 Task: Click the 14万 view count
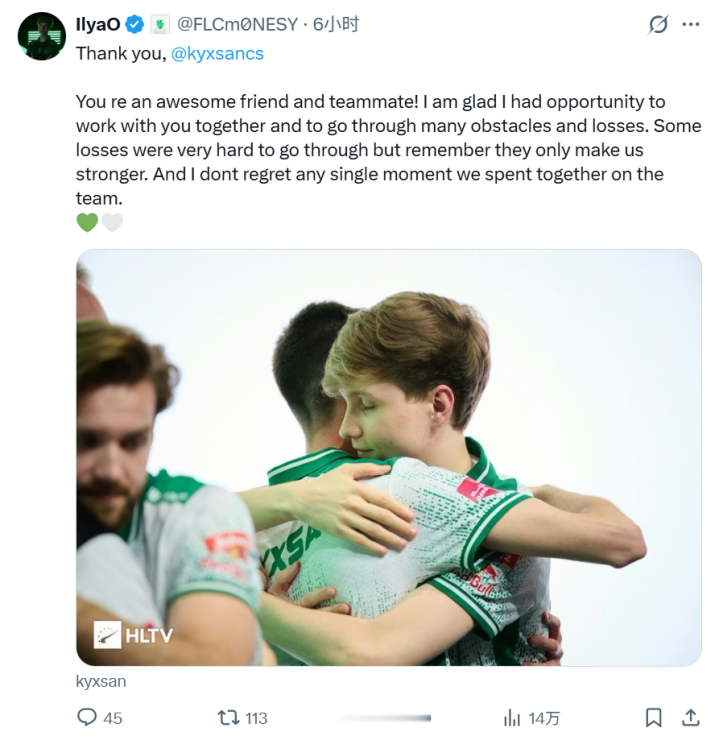click(544, 718)
